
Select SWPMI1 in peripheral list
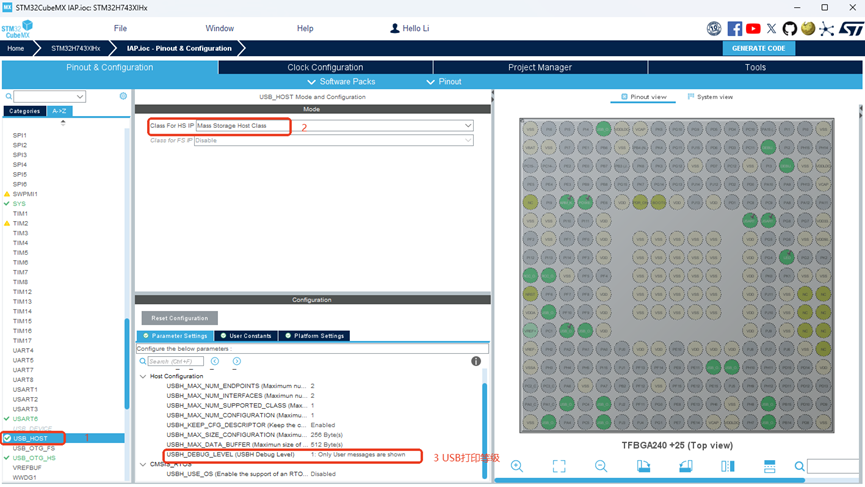25,194
